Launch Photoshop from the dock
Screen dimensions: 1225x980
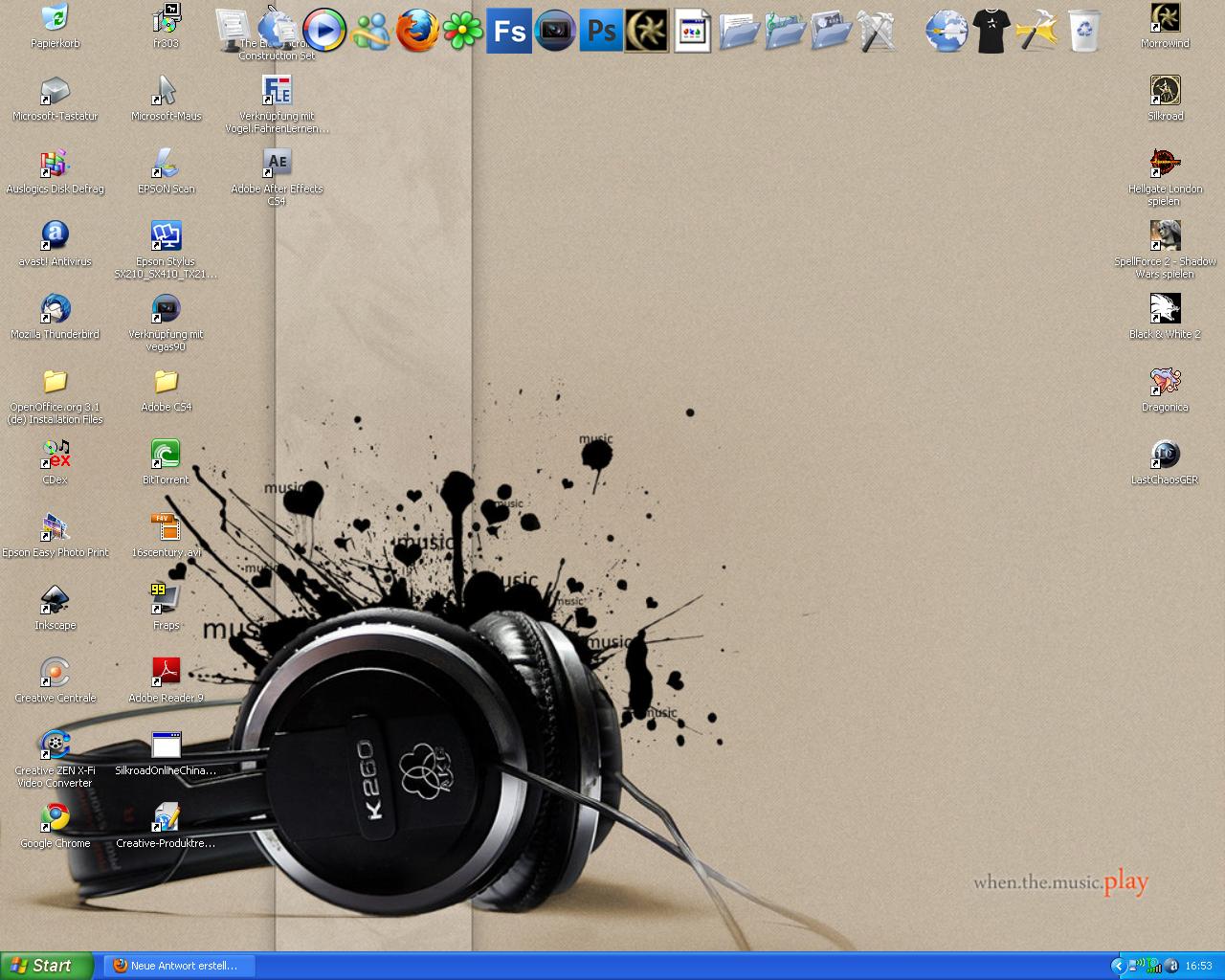[x=601, y=31]
